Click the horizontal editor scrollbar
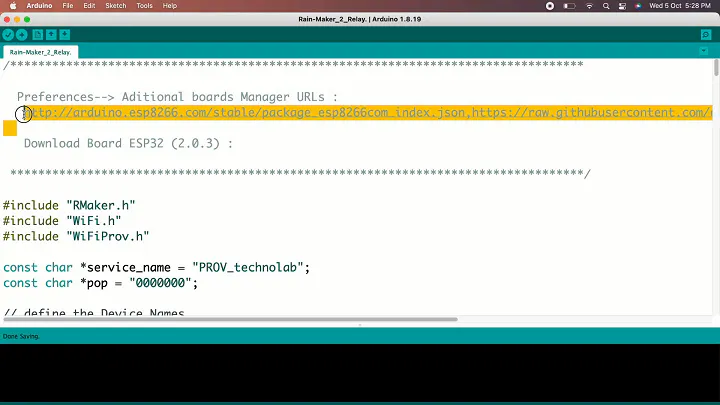Image resolution: width=720 pixels, height=405 pixels. tap(231, 319)
